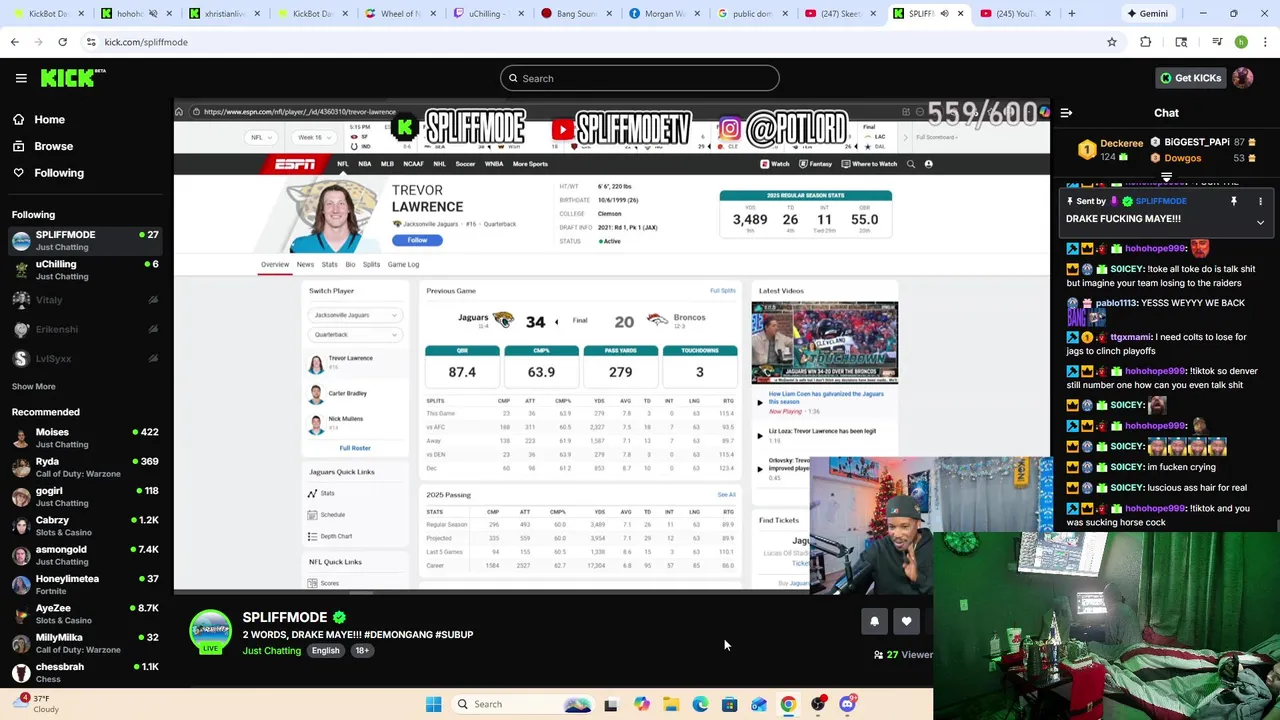Viewport: 1280px width, 720px height.
Task: Click Get KICKs button
Action: click(1190, 78)
